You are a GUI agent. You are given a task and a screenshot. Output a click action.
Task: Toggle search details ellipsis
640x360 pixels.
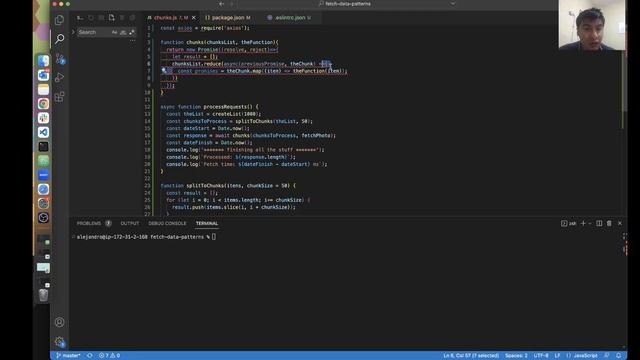pos(132,40)
